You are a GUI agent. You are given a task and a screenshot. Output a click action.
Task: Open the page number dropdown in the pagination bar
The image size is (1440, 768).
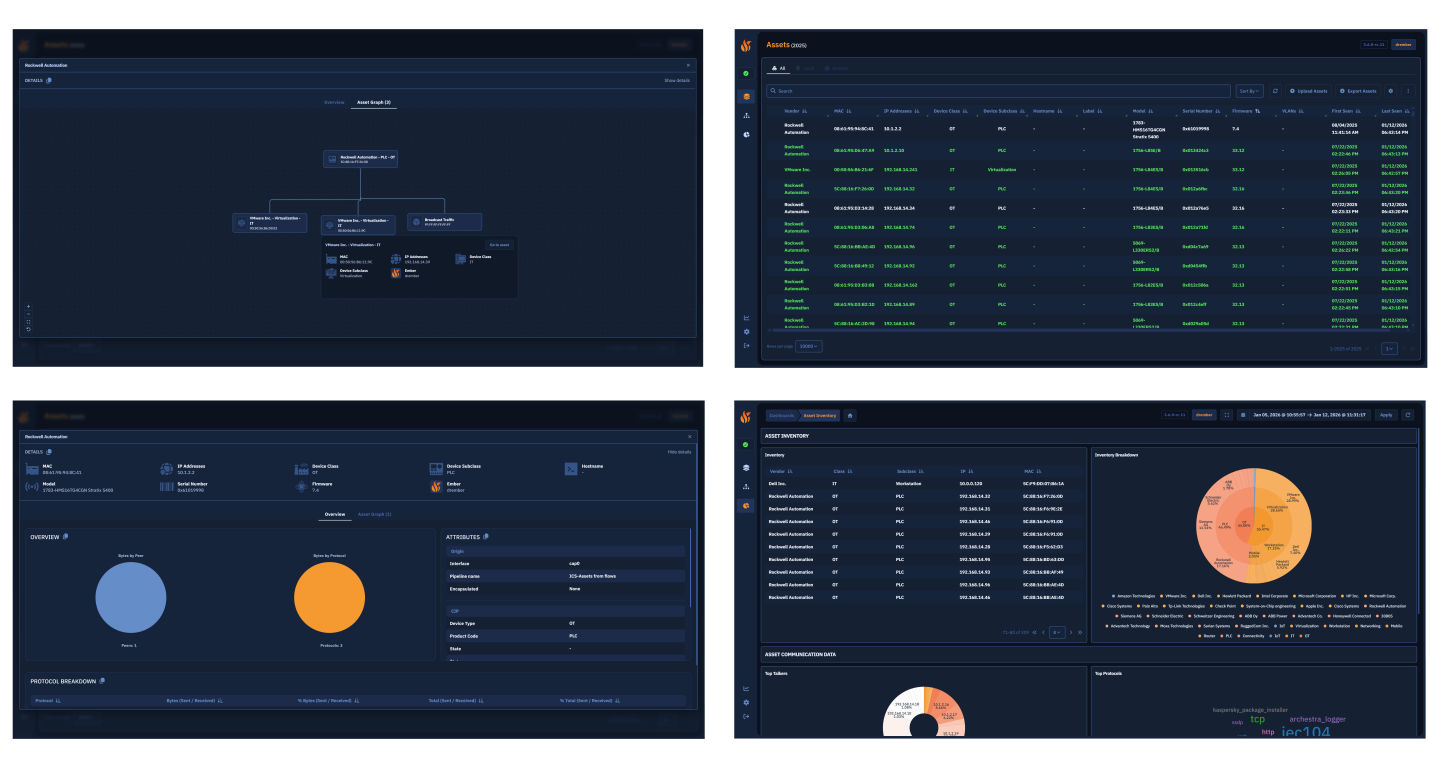(1389, 348)
